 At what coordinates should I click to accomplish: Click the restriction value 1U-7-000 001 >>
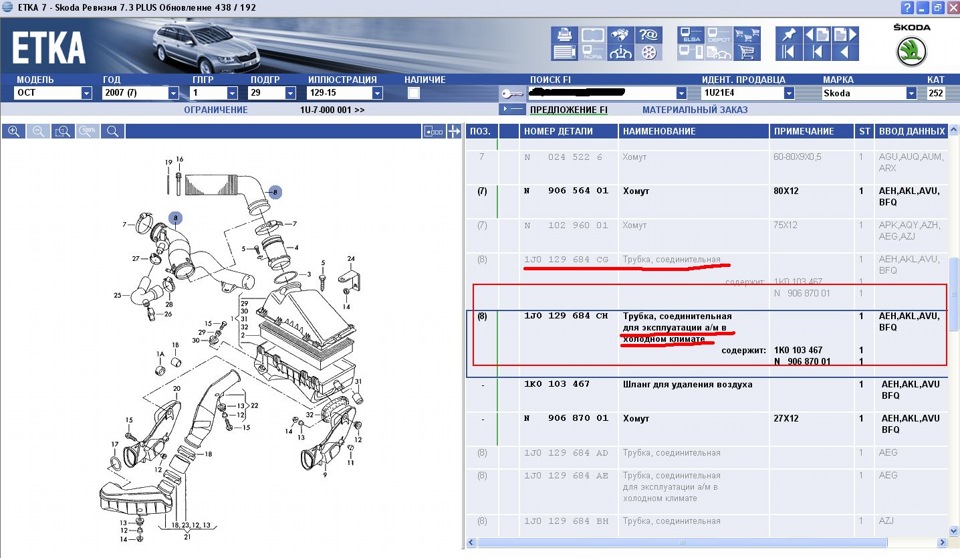point(332,110)
